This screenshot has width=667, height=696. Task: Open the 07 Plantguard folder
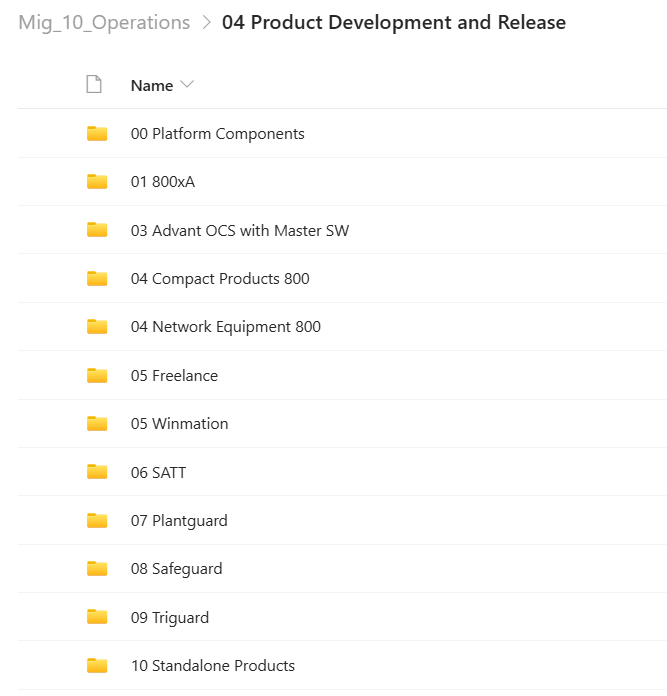tap(179, 521)
